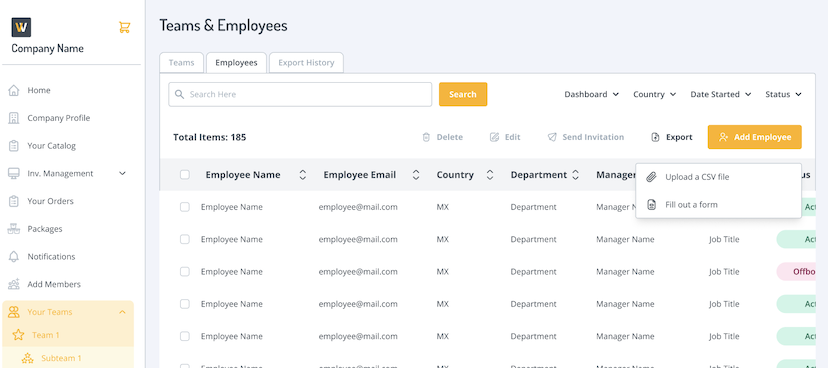Viewport: 828px width, 368px height.
Task: Open the Your Orders clipboard icon
Action: (x=14, y=201)
